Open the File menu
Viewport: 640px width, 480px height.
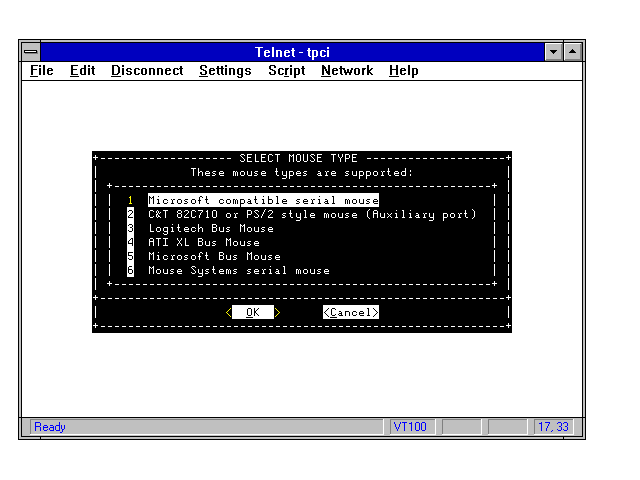coord(41,71)
